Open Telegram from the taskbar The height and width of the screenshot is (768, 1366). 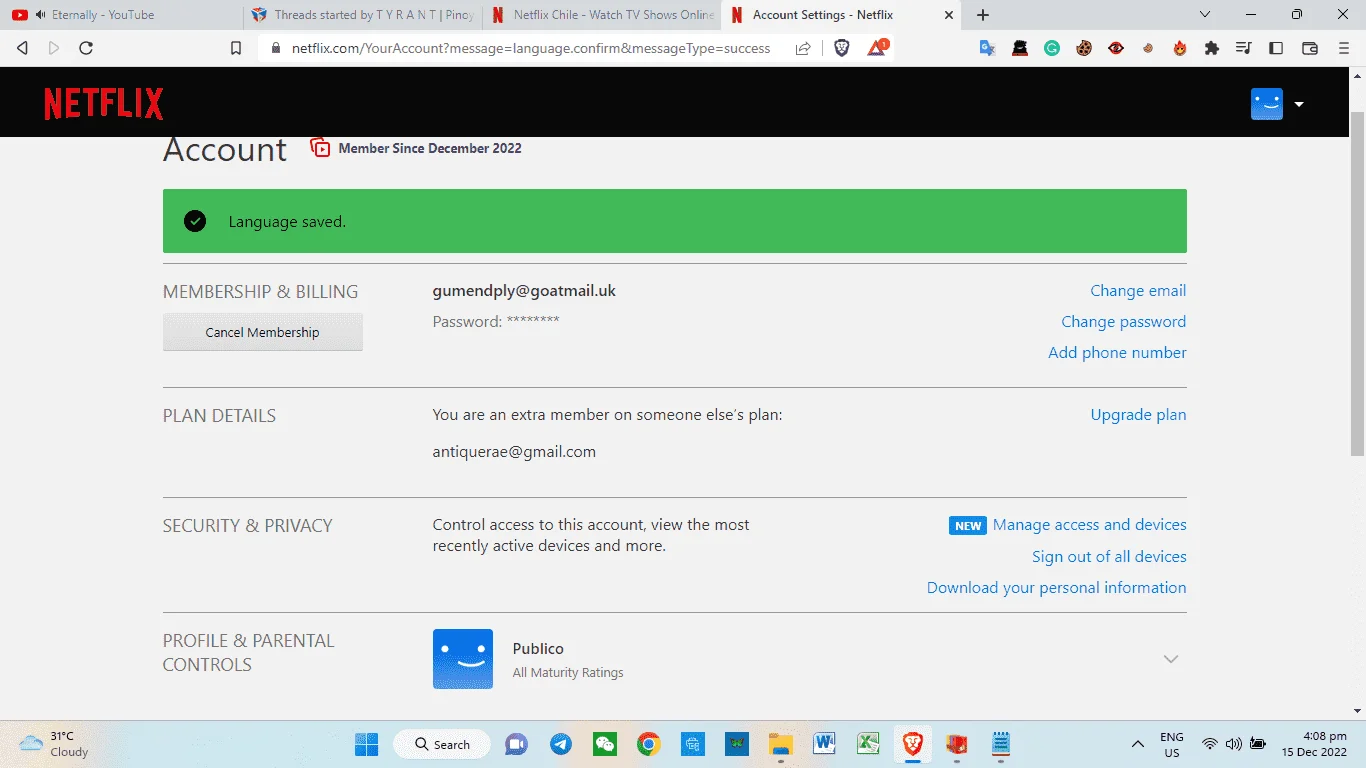[561, 744]
